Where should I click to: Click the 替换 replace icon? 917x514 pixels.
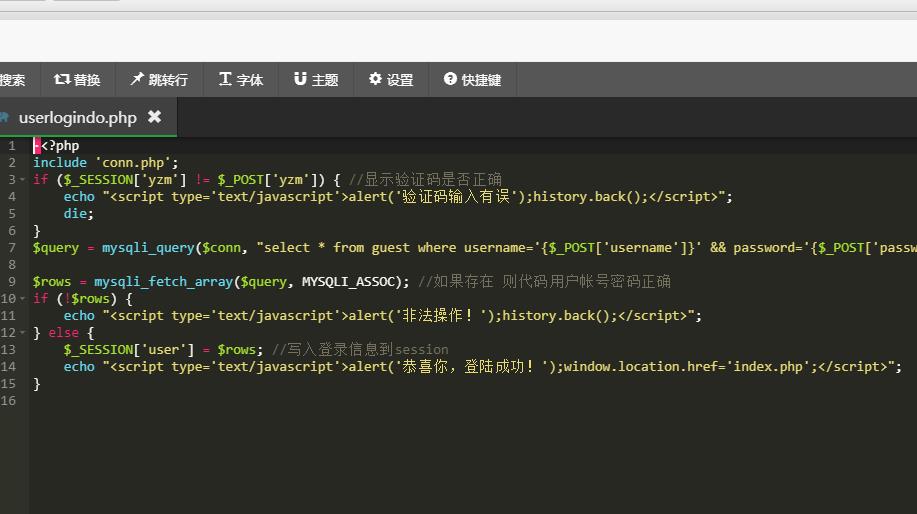[x=62, y=79]
